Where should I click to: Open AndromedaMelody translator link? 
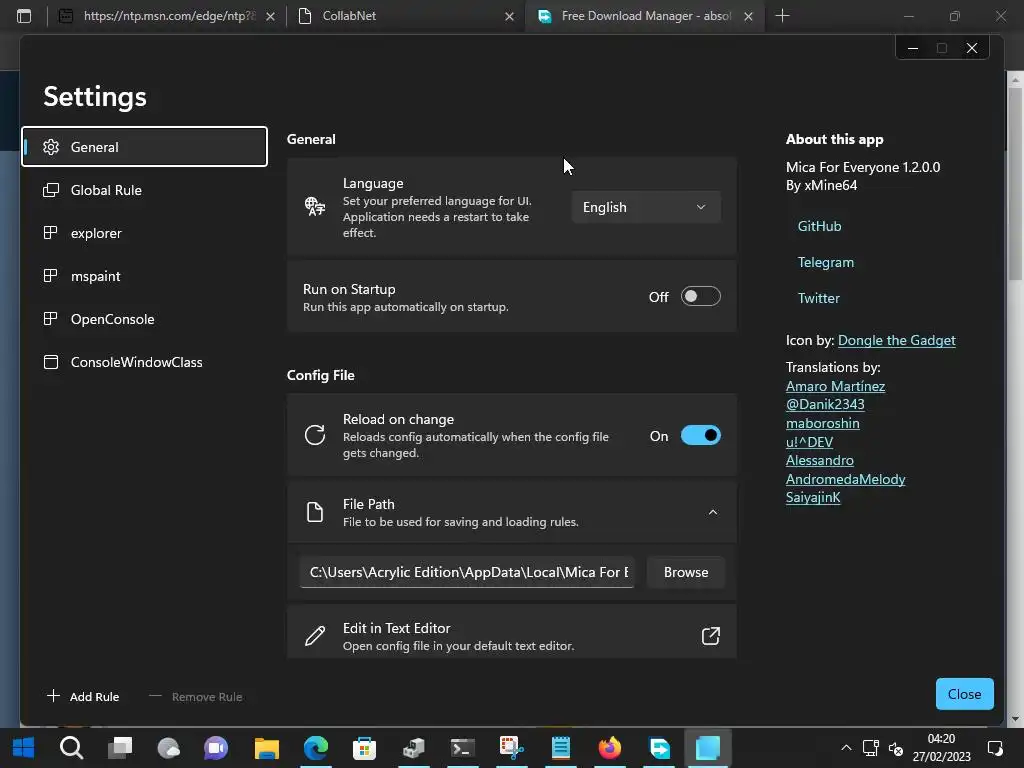tap(845, 479)
